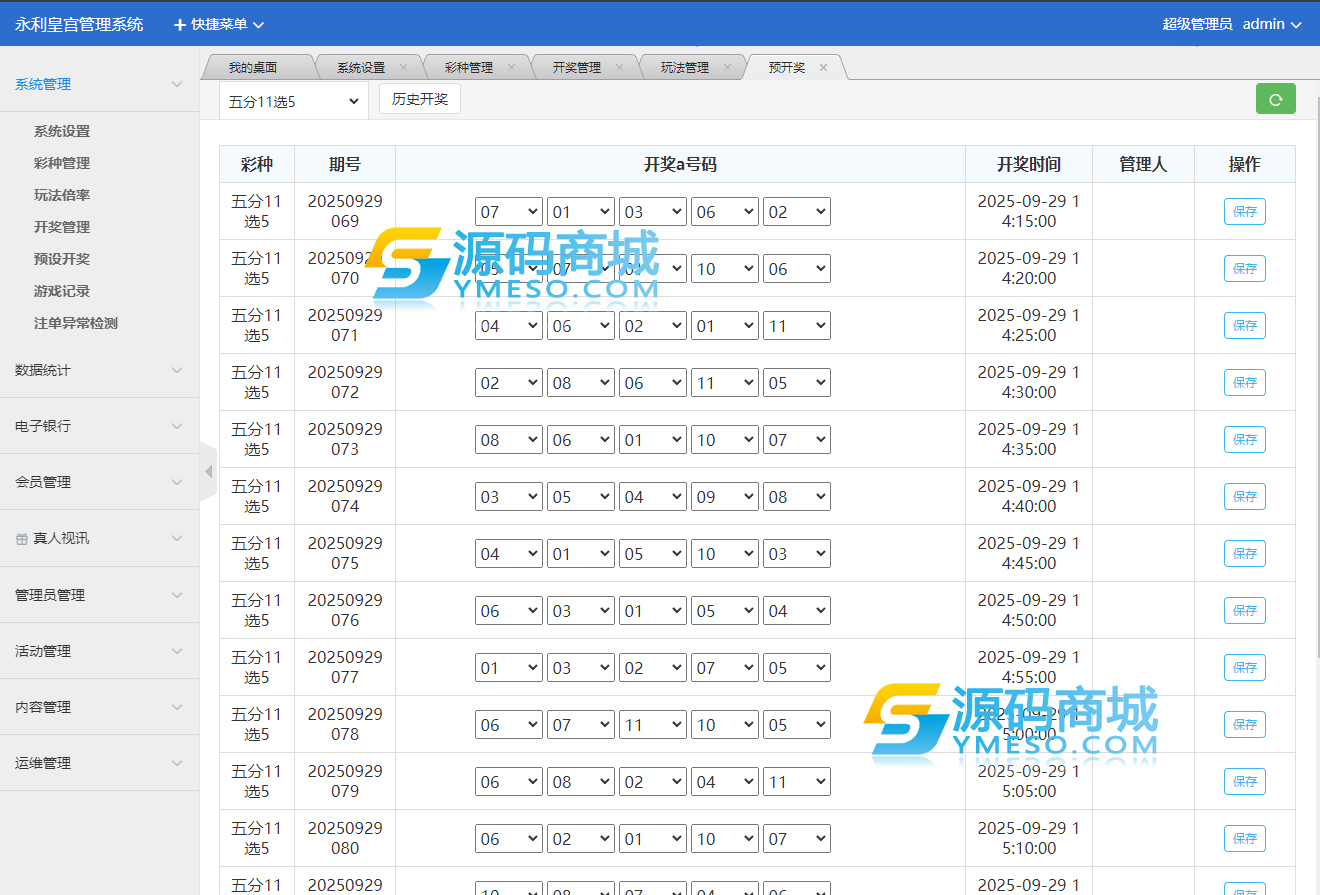Viewport: 1320px width, 895px height.
Task: Click the 历史开奖 button
Action: pos(419,99)
